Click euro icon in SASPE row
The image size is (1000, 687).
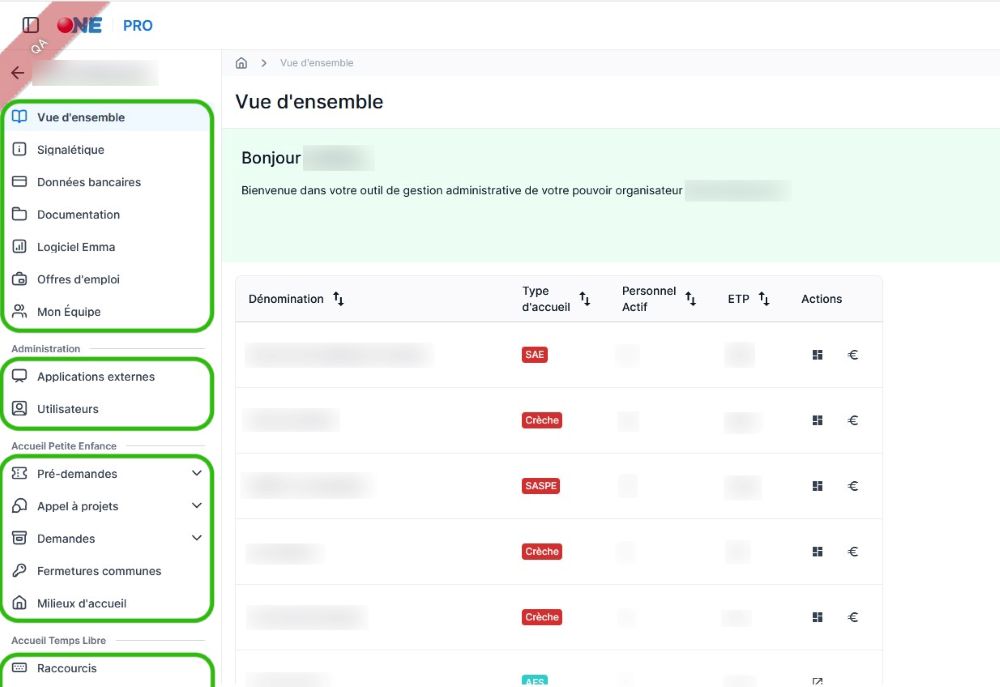[853, 486]
